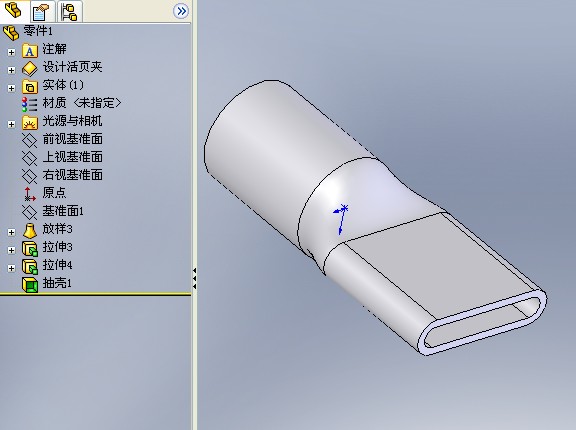The image size is (576, 430).
Task: Click the 材质 material icon
Action: [x=29, y=104]
